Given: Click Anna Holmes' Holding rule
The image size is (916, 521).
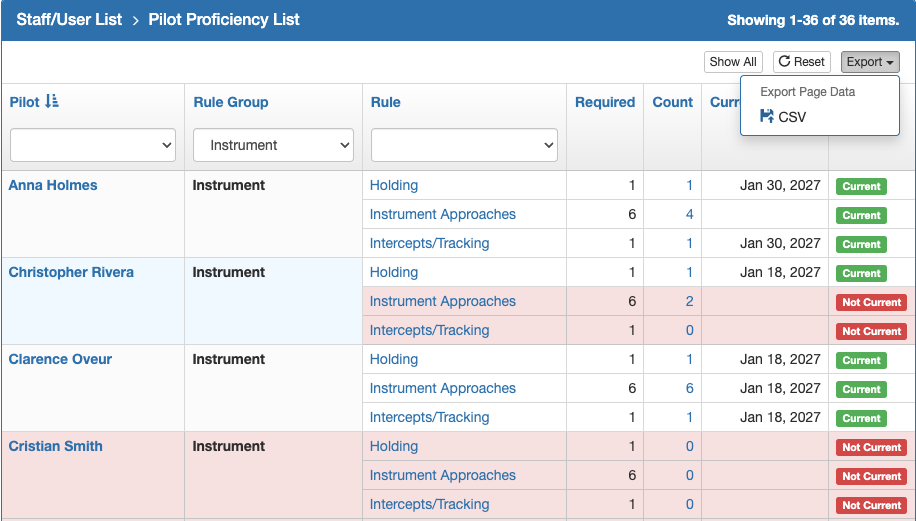Looking at the screenshot, I should 394,185.
